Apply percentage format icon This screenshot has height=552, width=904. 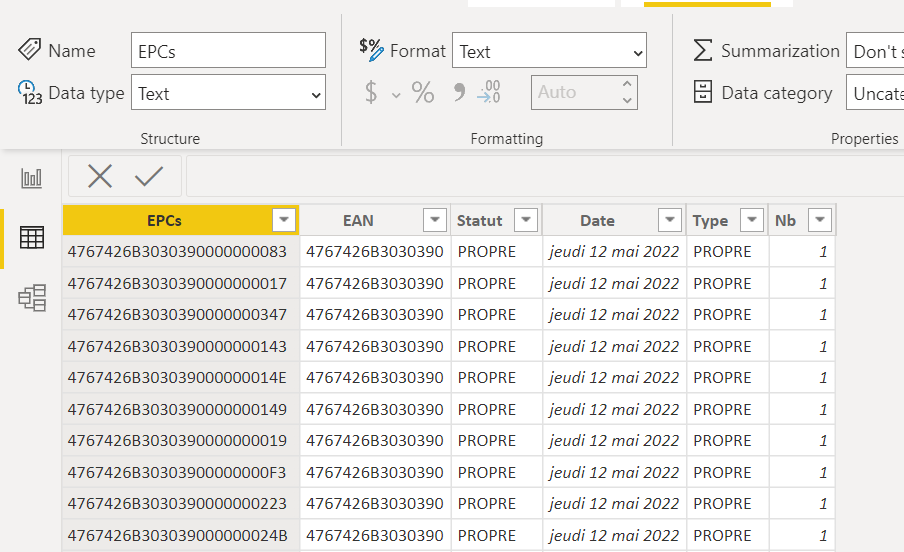(423, 92)
